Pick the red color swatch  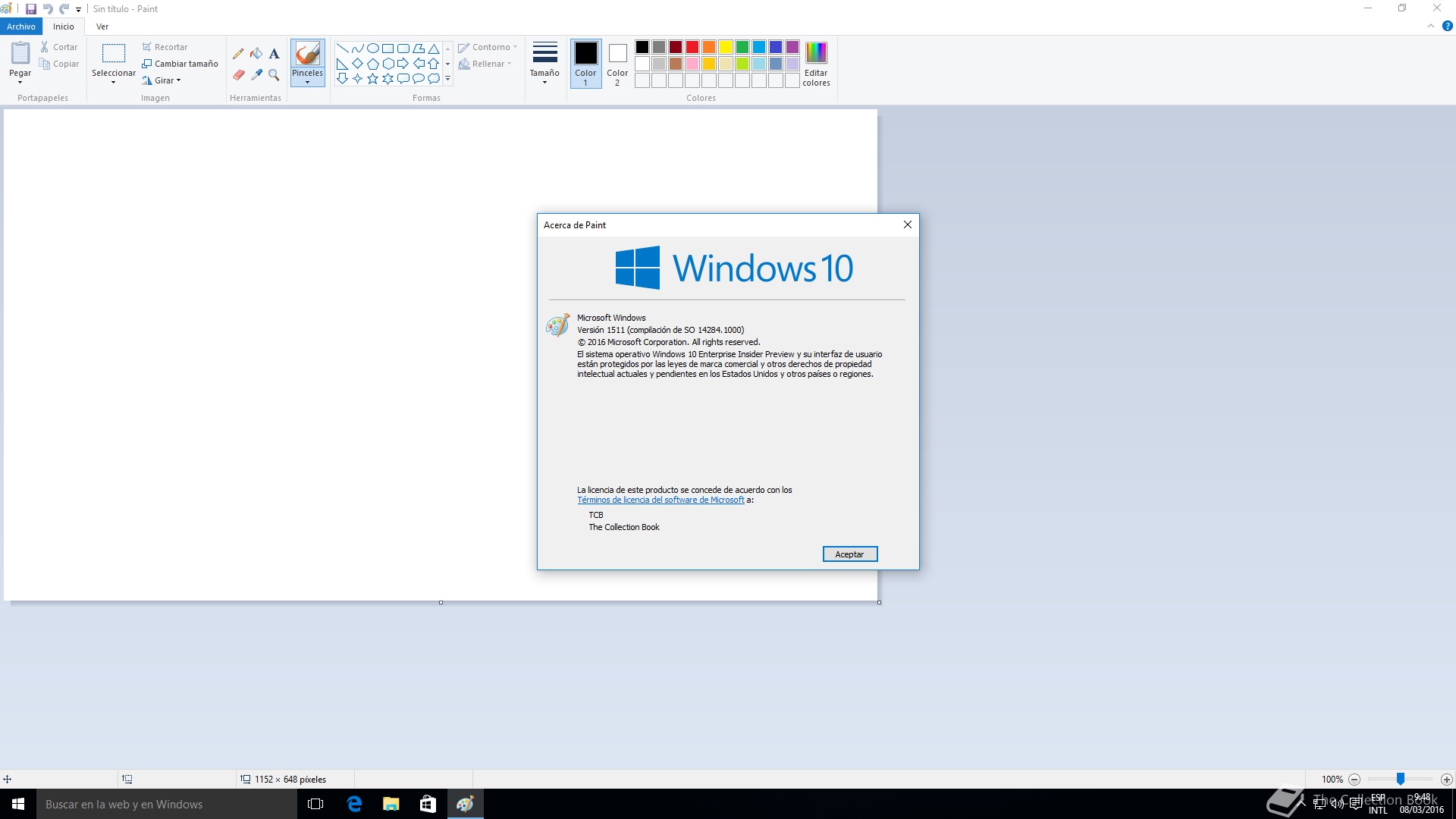(692, 47)
